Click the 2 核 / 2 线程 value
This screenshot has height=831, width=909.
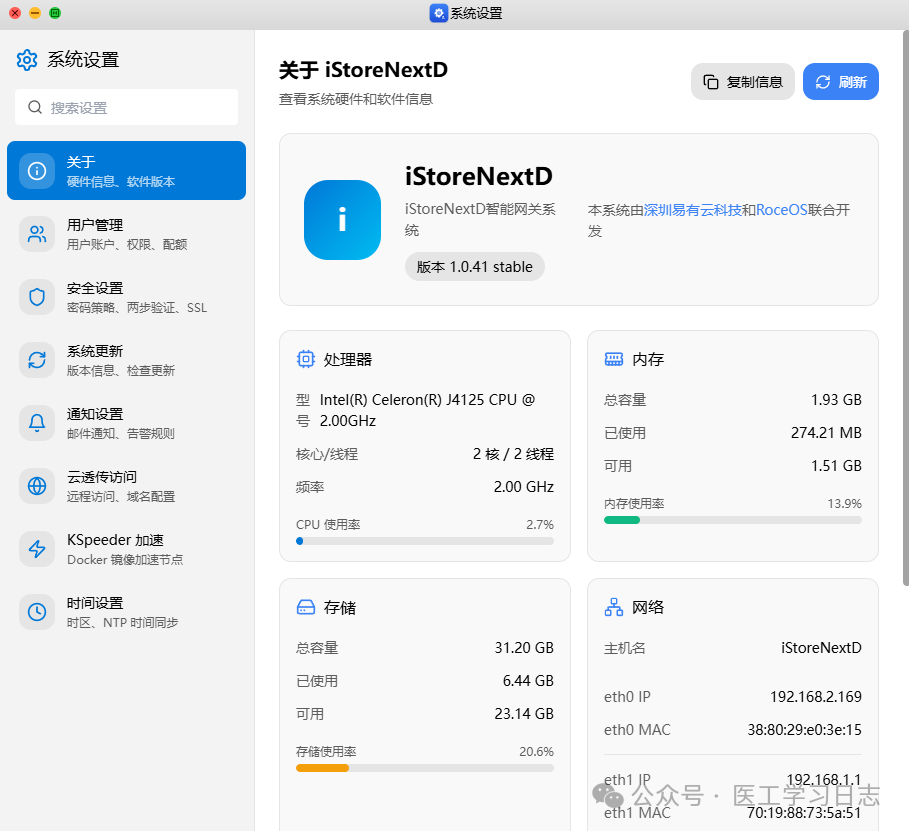click(x=513, y=454)
